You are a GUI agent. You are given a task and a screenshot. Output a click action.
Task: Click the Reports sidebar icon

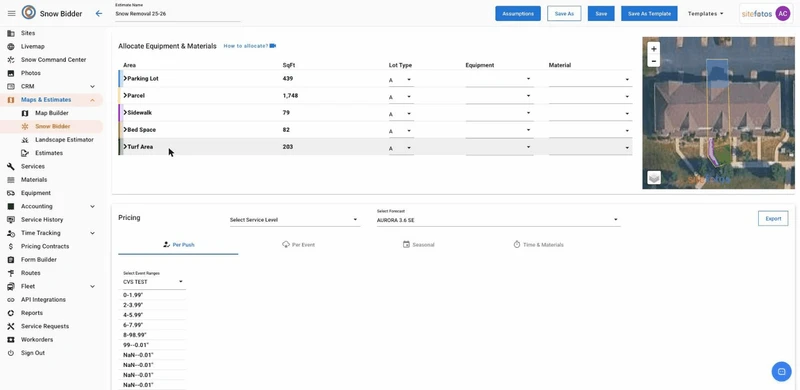(x=11, y=313)
